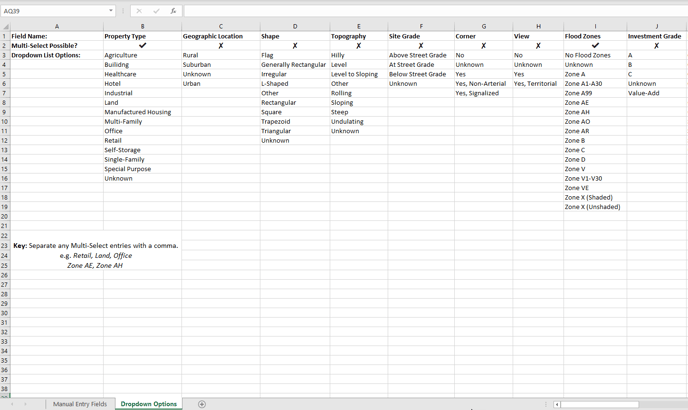
Task: Click the Self-Storage cell
Action: [x=123, y=150]
